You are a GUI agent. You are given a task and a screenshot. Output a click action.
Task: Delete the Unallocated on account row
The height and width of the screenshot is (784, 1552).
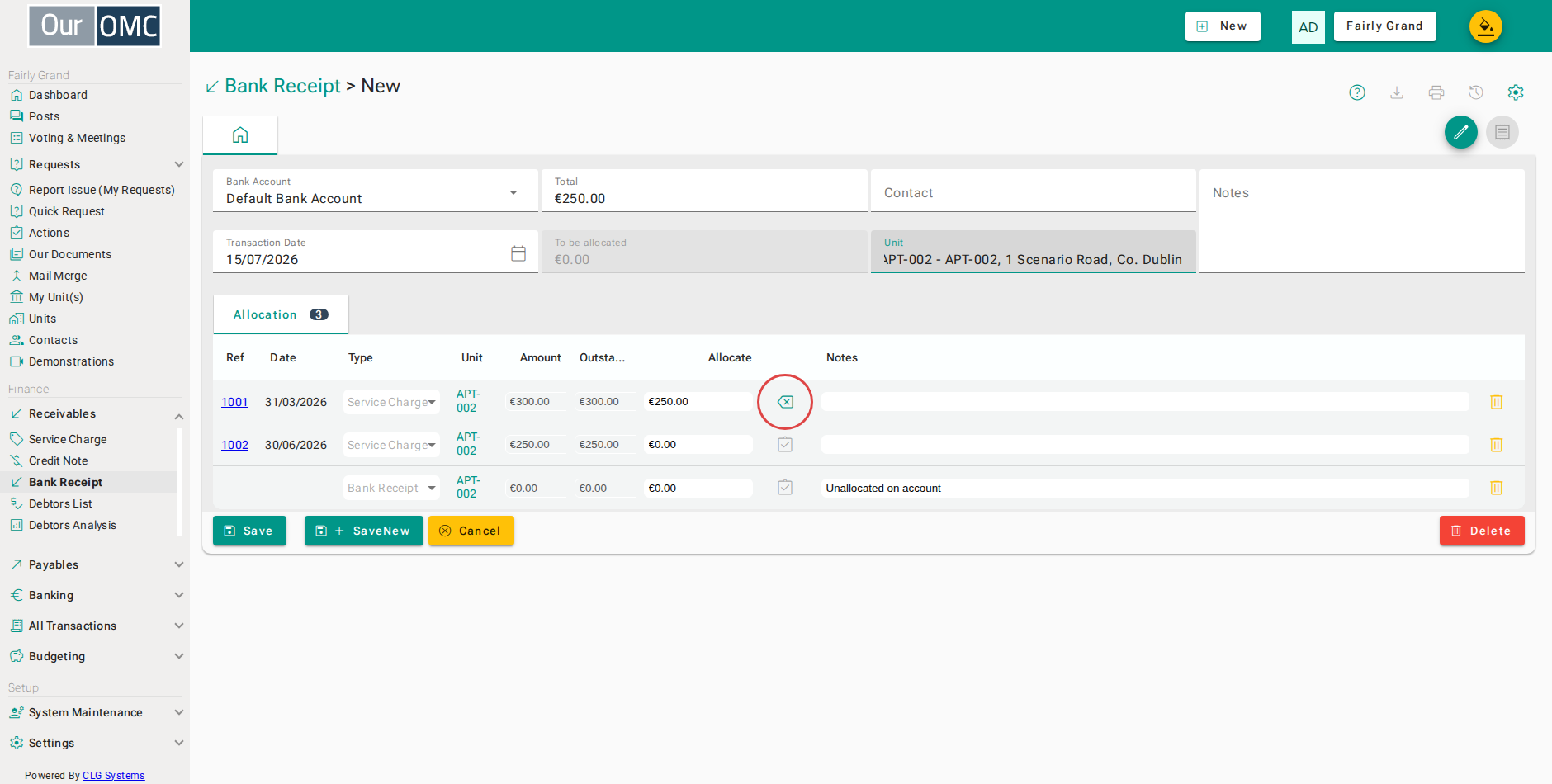pos(1496,488)
